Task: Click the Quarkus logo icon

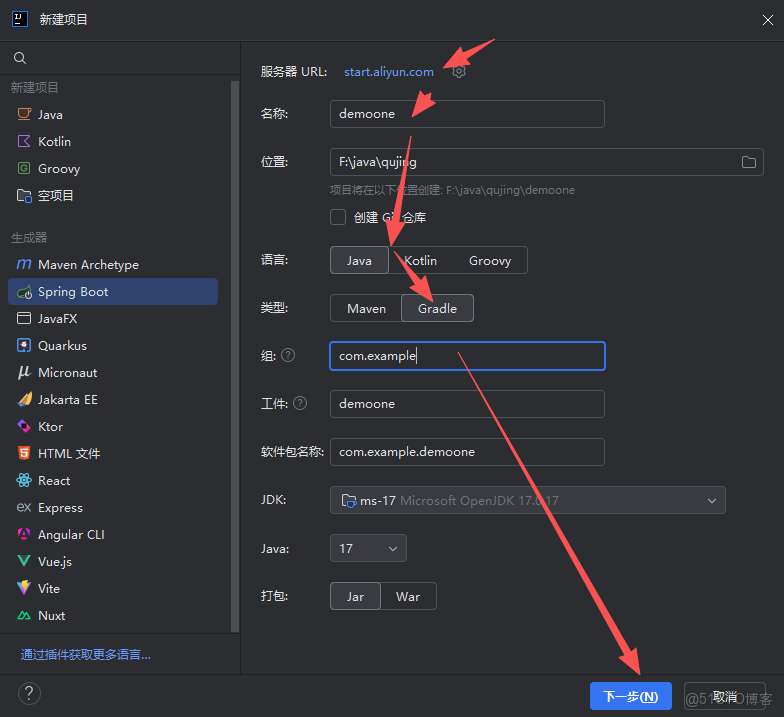Action: pyautogui.click(x=24, y=346)
